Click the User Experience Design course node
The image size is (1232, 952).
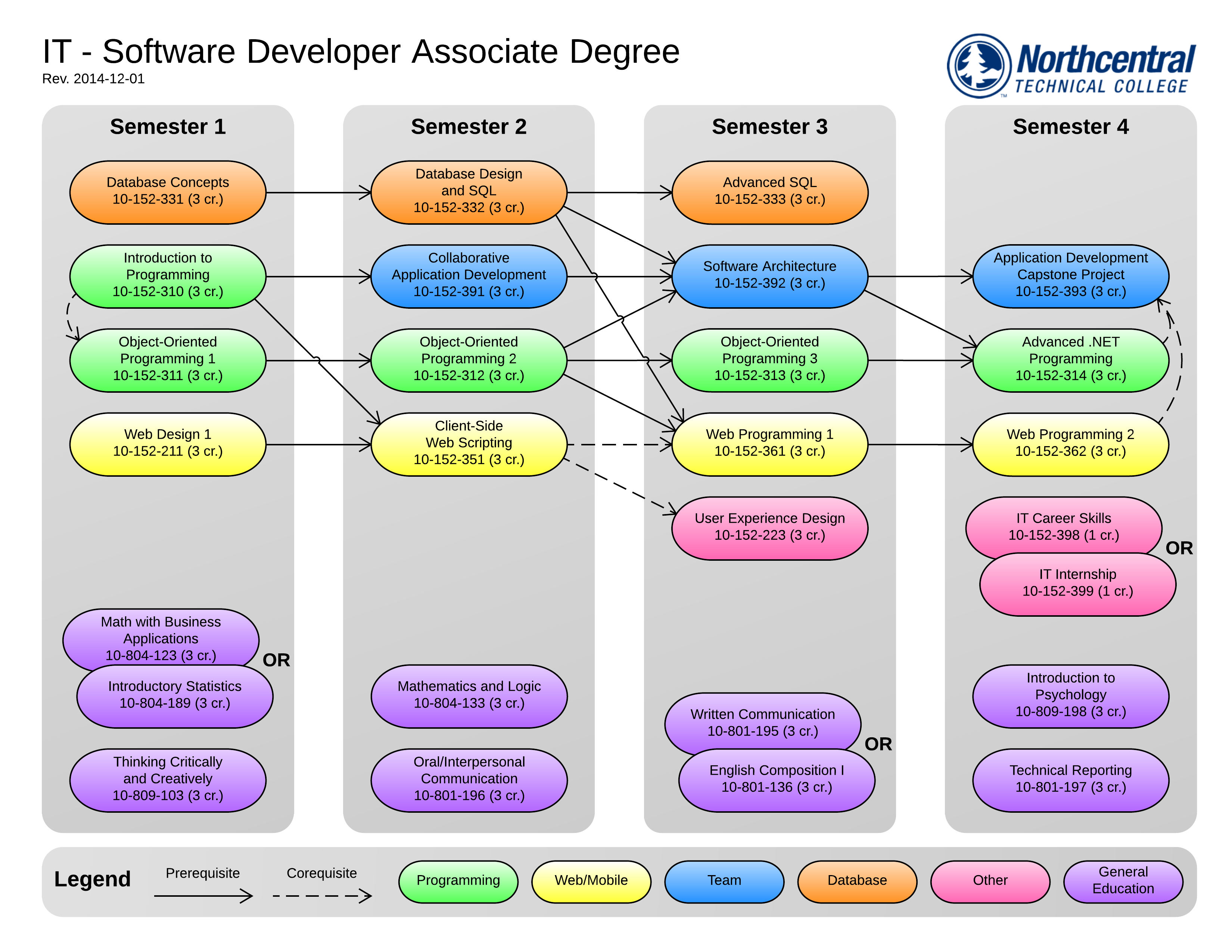click(769, 527)
